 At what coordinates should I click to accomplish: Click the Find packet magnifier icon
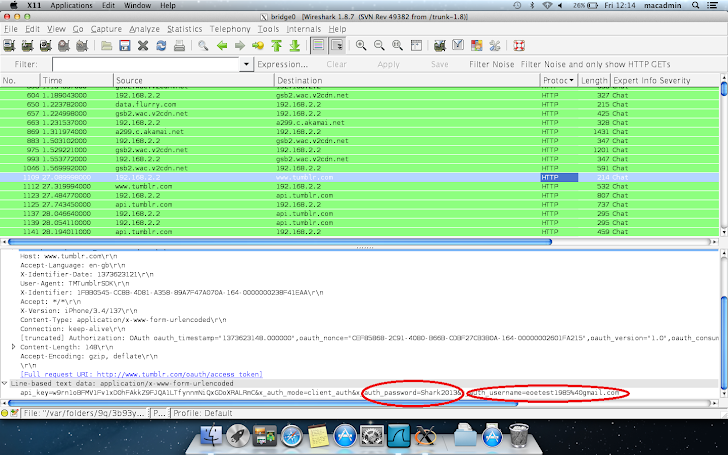click(203, 46)
